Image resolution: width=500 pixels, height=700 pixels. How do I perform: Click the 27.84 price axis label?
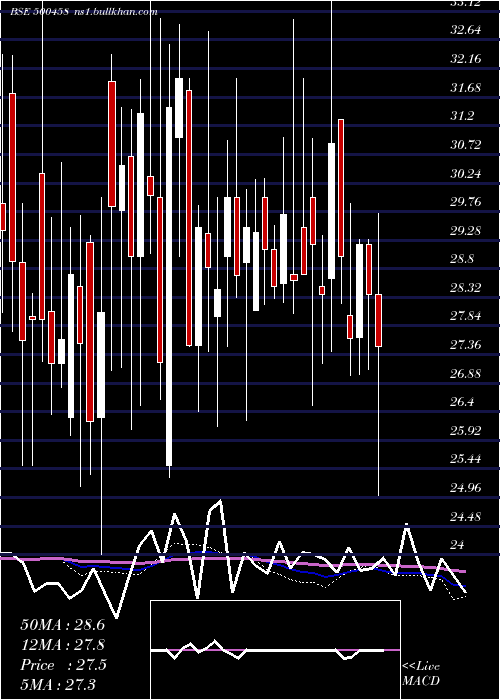(x=466, y=316)
